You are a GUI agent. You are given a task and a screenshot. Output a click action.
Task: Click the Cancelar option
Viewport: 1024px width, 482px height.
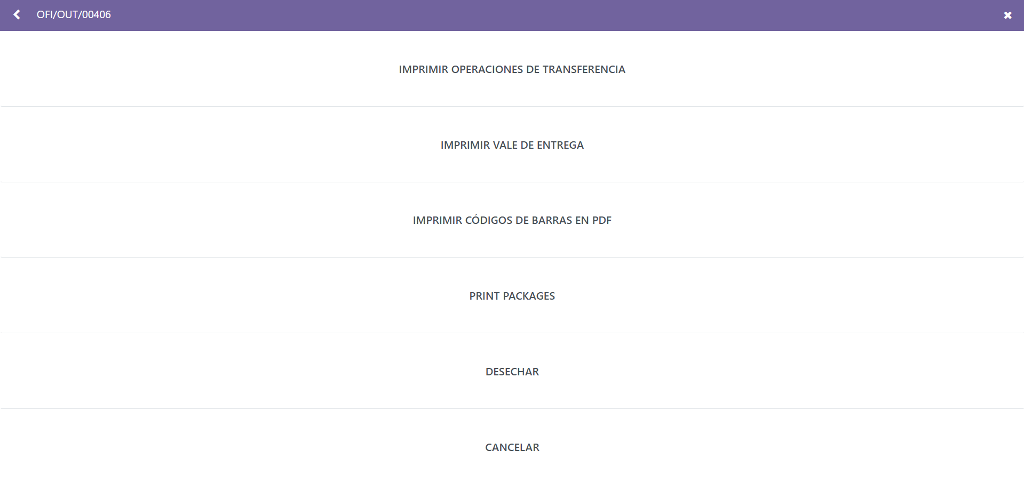pos(512,447)
